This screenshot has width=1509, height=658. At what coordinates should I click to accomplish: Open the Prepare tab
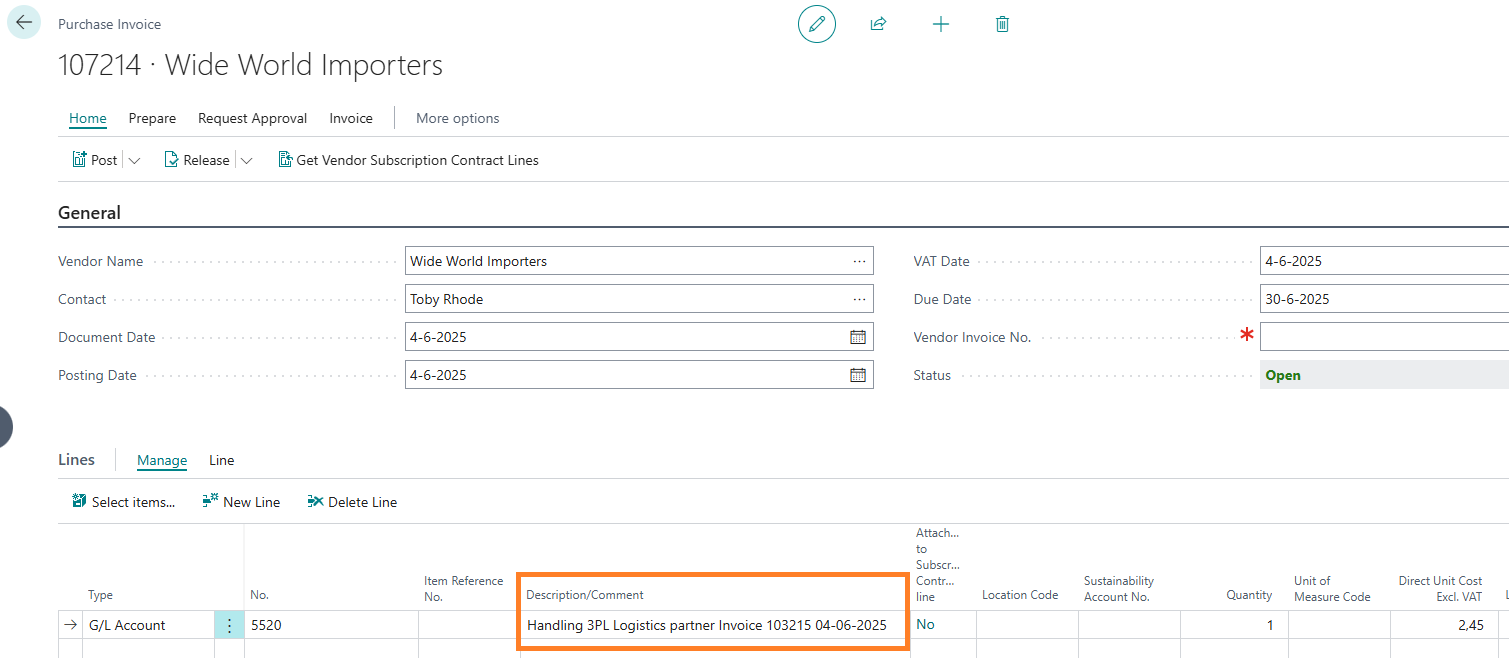point(152,118)
